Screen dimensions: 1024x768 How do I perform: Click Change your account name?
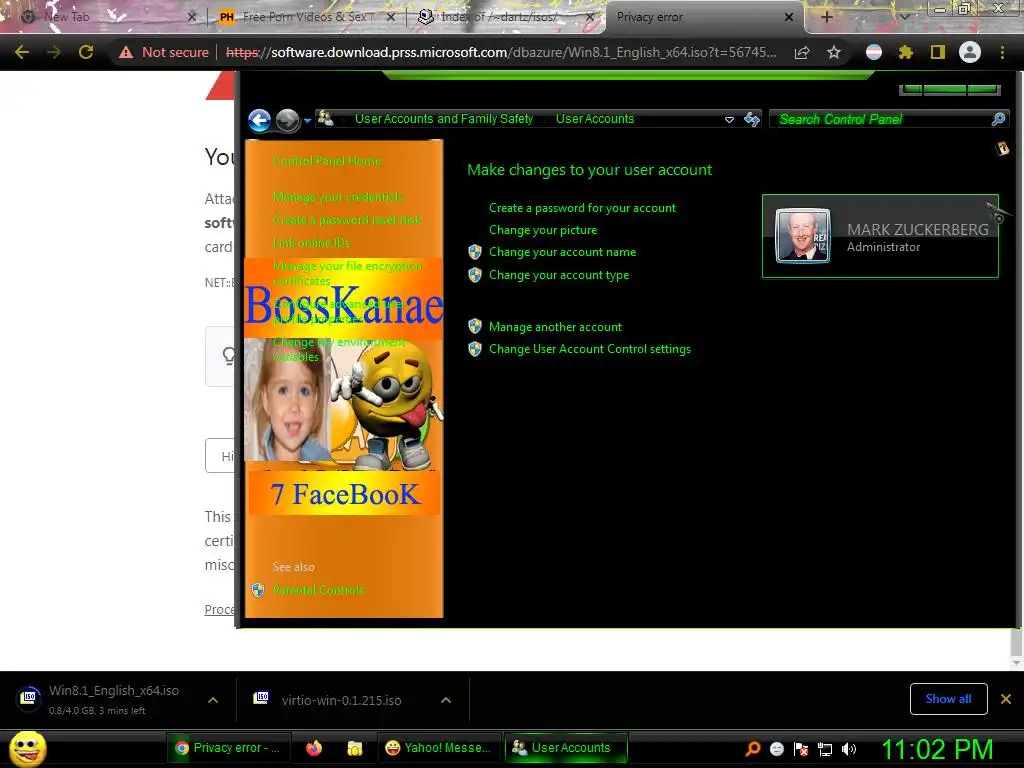click(x=562, y=252)
